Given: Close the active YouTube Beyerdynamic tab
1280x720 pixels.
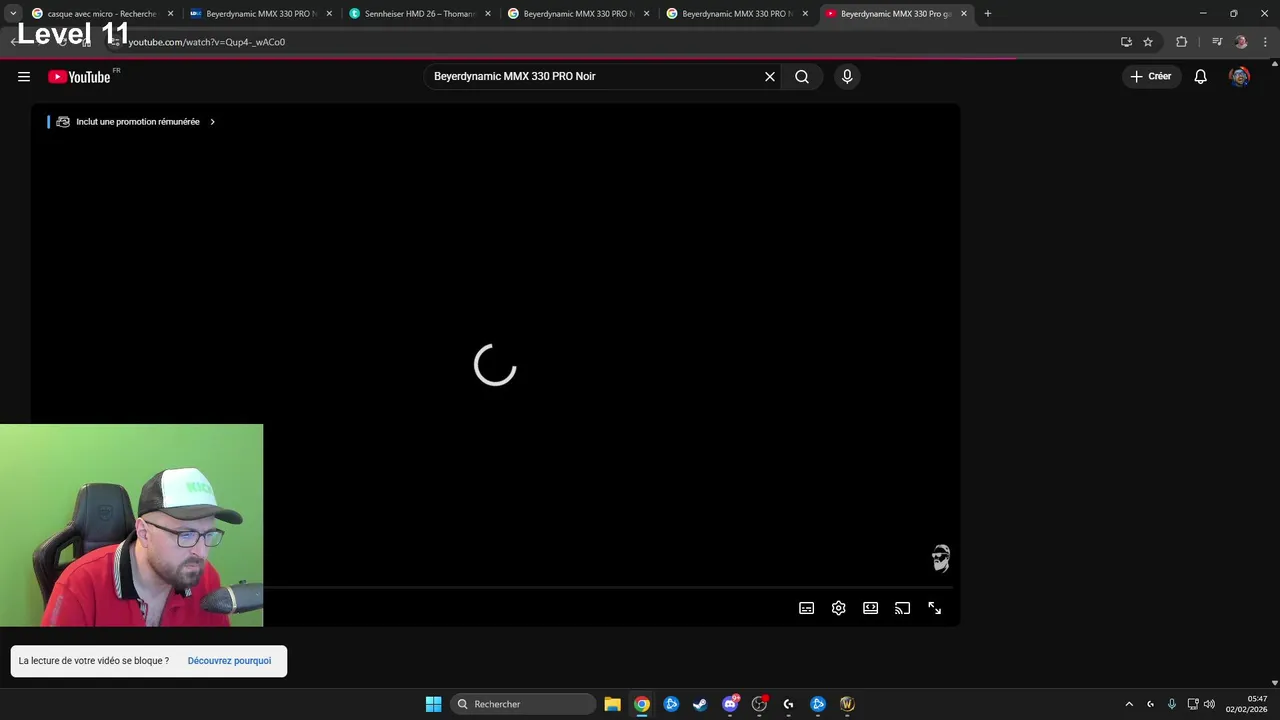Looking at the screenshot, I should coord(964,14).
